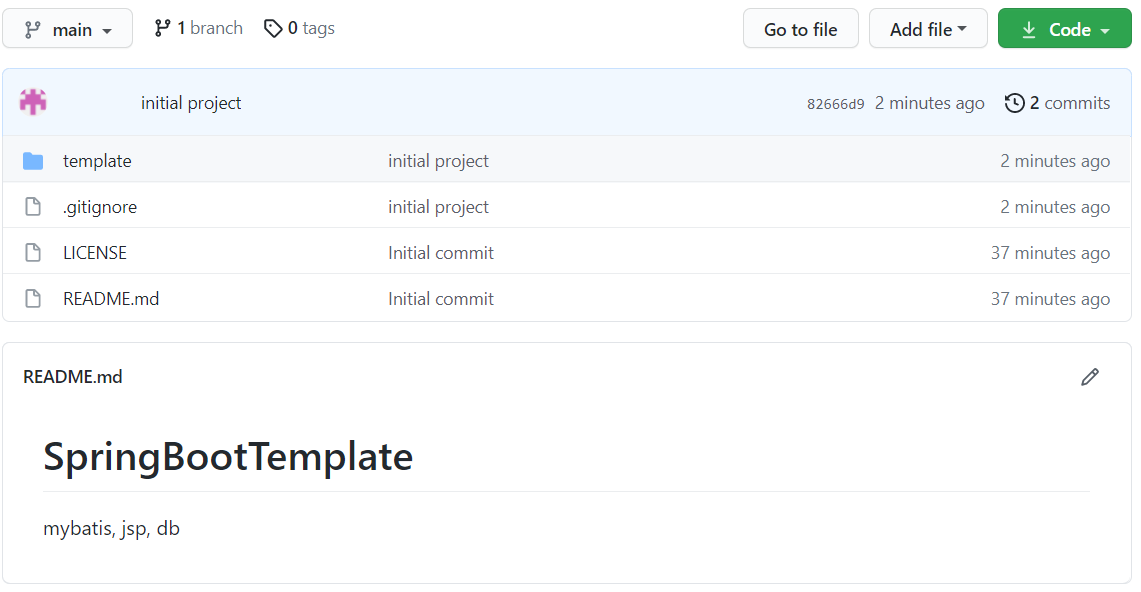Open the README.md file in list
Image resolution: width=1141 pixels, height=592 pixels.
(111, 299)
